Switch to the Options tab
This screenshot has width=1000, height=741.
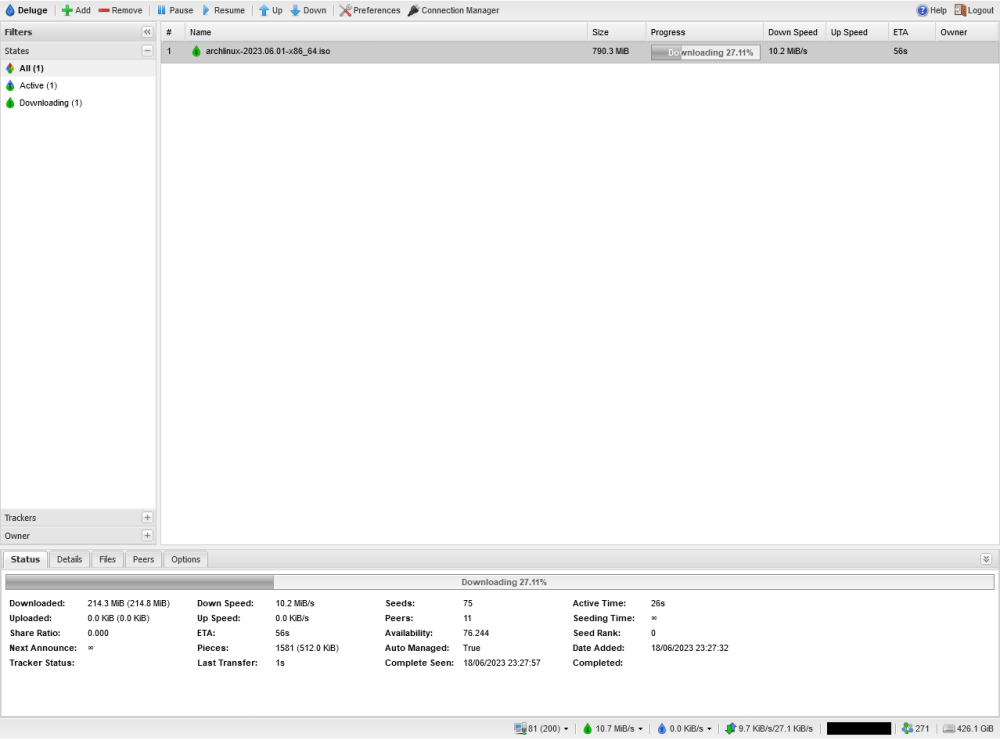click(186, 559)
